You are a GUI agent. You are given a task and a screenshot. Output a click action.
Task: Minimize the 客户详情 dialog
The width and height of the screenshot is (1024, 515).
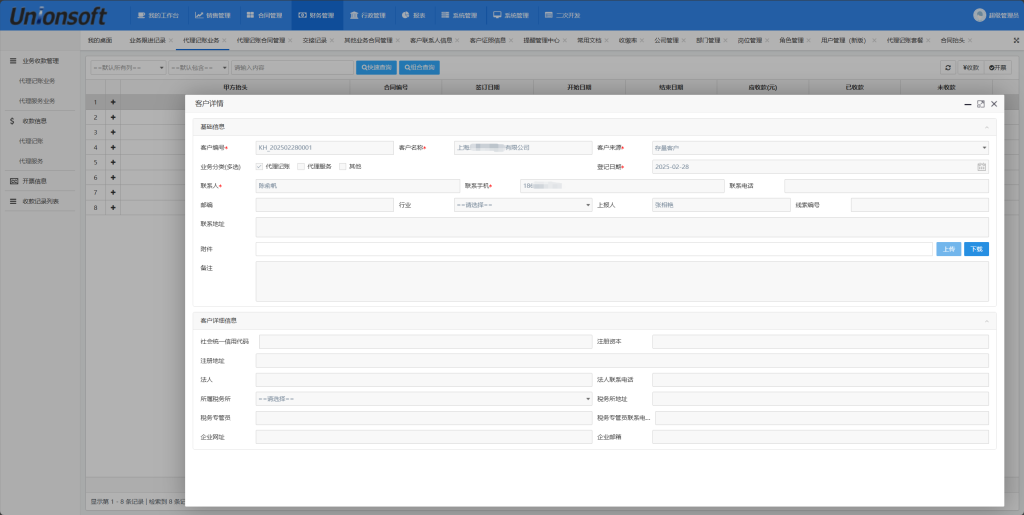pos(968,104)
